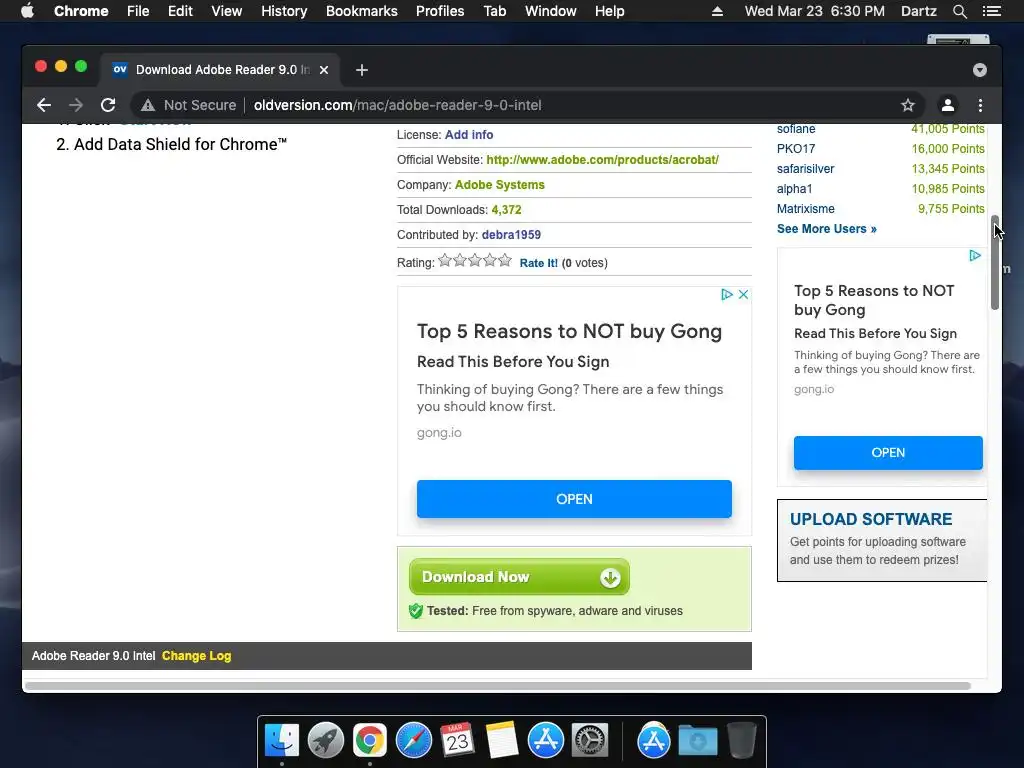The image size is (1024, 768).
Task: Click Chrome icon in the dock
Action: pos(370,741)
